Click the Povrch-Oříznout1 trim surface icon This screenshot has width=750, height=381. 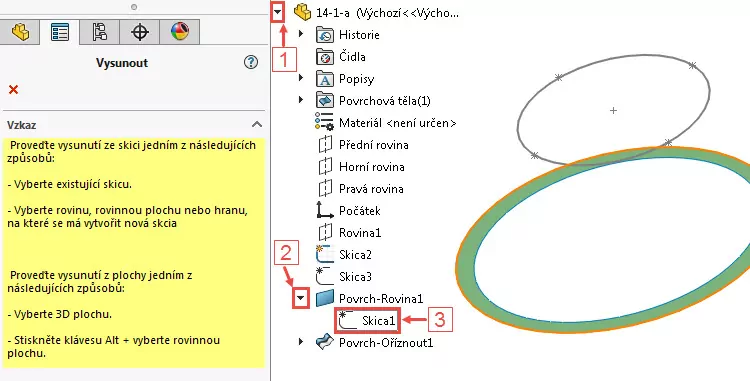[x=325, y=342]
